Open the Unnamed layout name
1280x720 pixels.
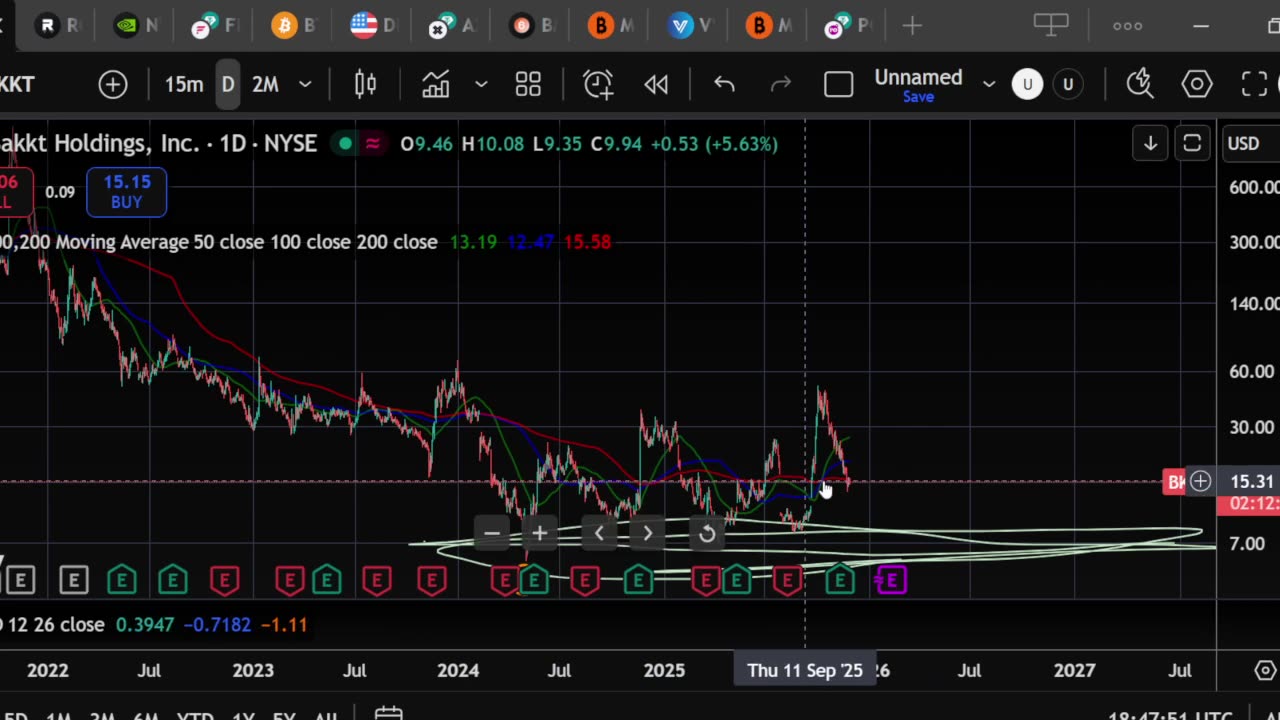[x=918, y=77]
